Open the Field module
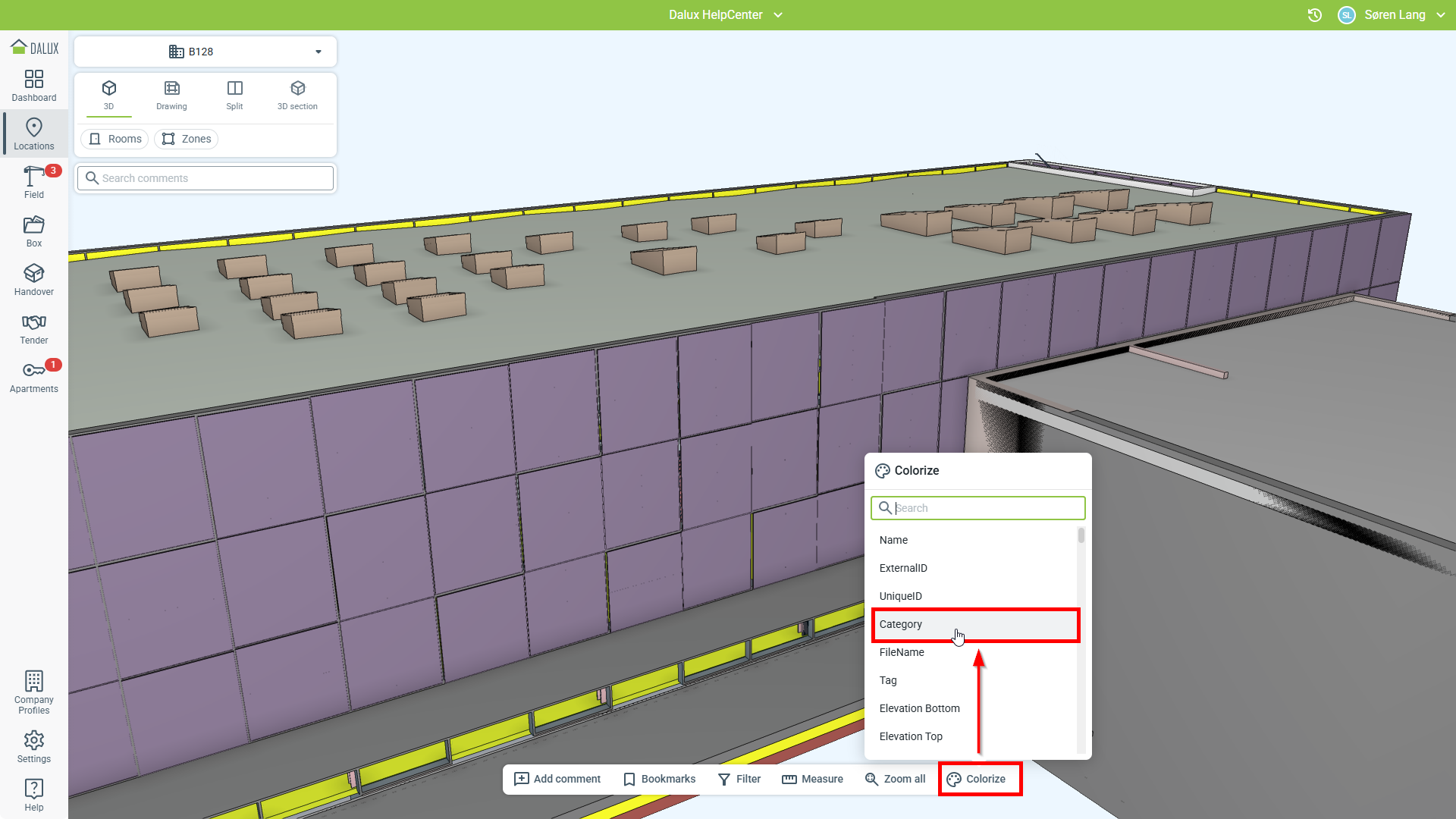1456x819 pixels. [34, 183]
